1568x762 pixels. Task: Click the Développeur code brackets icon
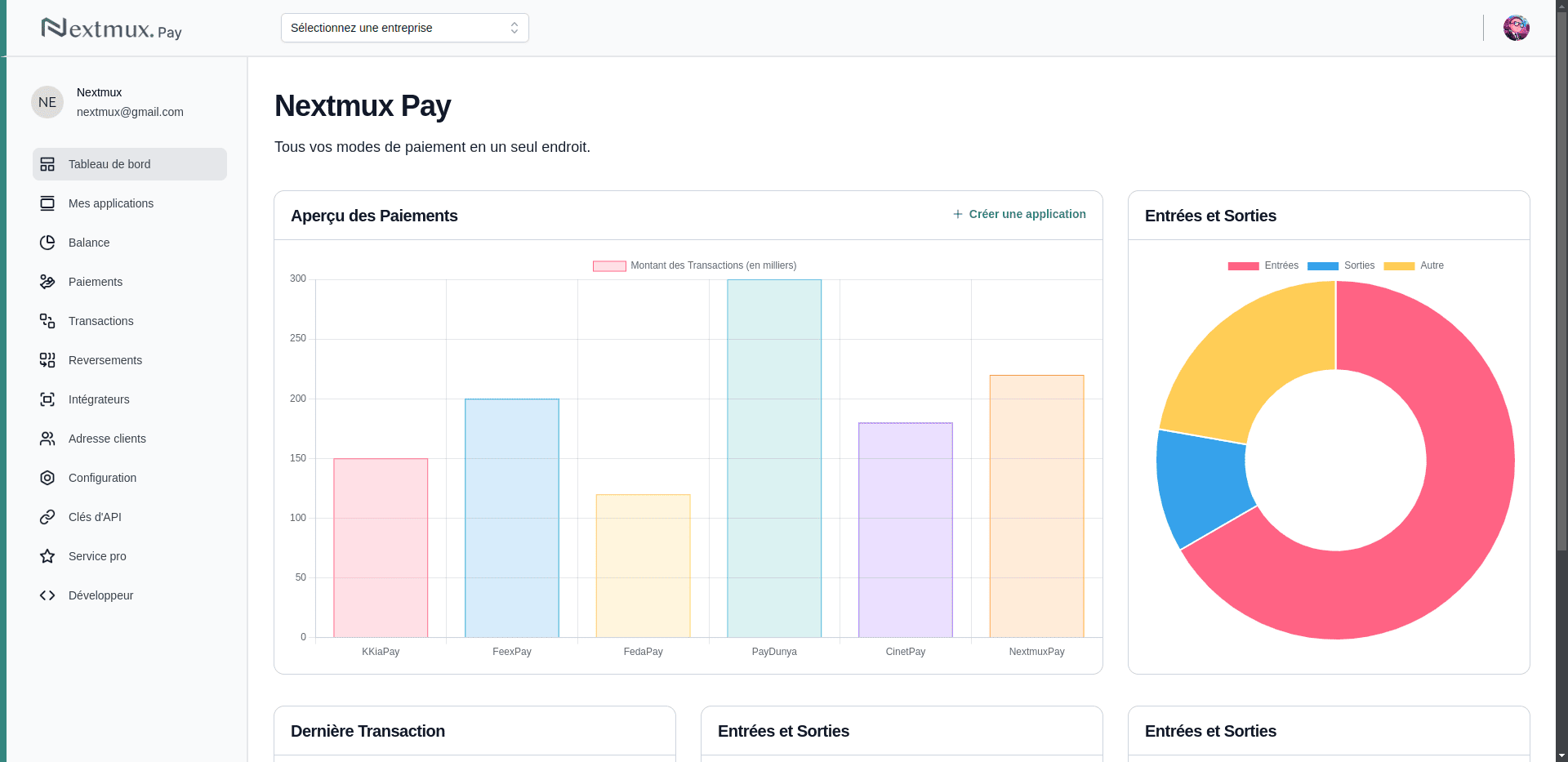[47, 595]
